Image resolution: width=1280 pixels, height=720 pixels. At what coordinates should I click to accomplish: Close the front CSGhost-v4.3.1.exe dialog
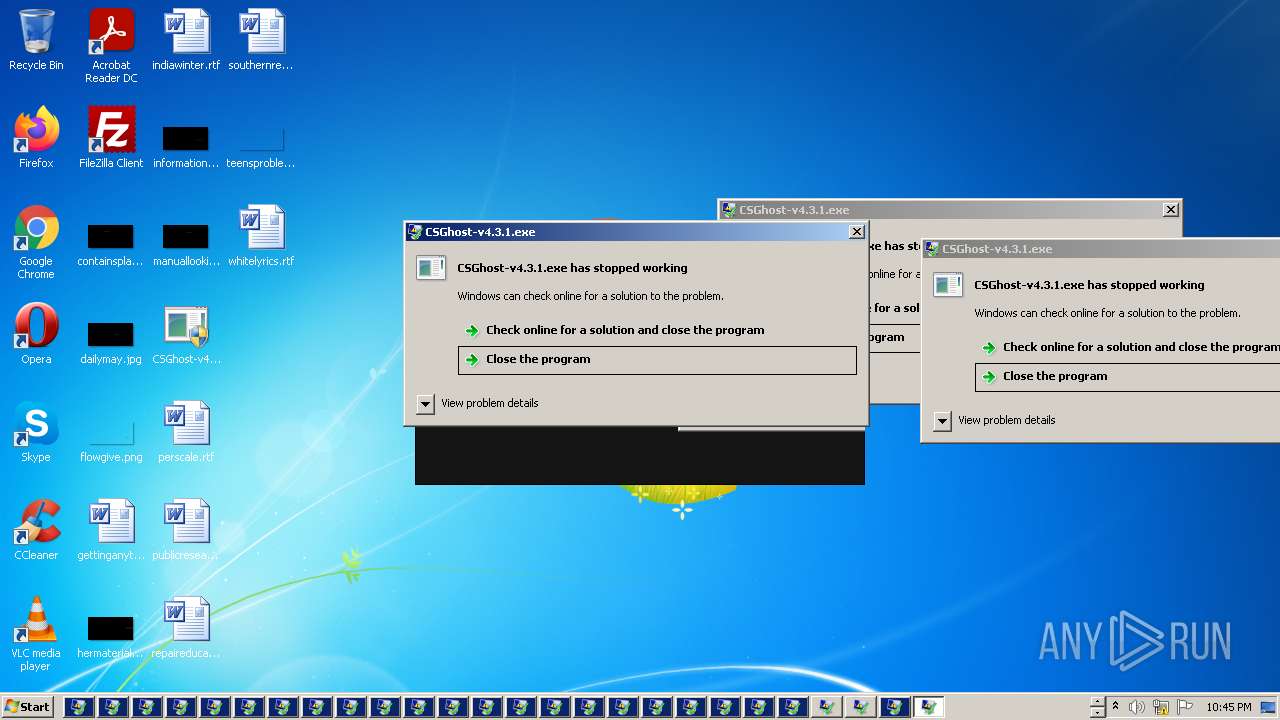(856, 232)
